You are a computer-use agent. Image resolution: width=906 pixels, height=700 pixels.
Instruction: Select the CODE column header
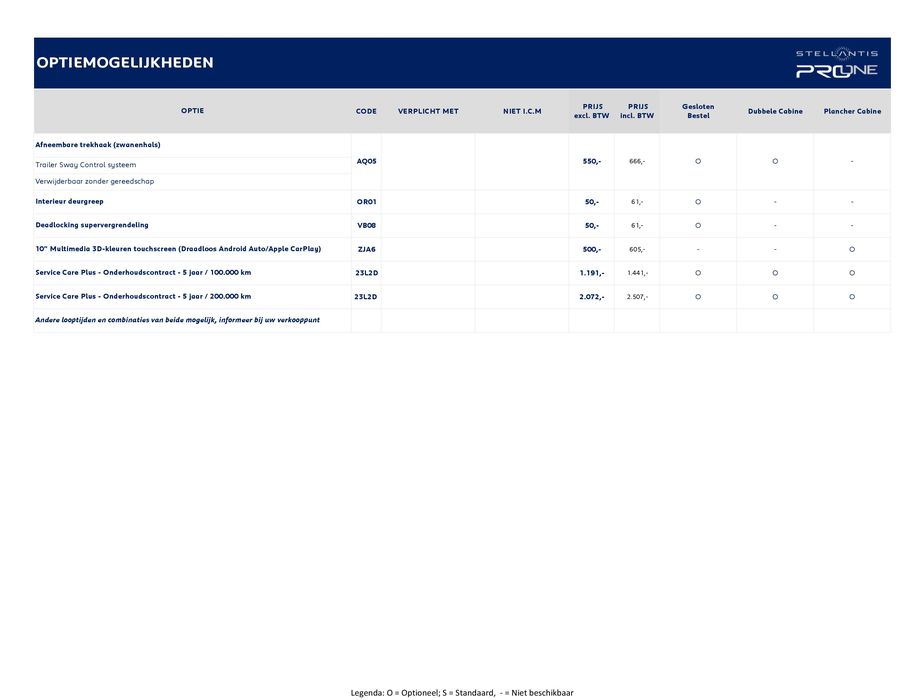click(x=366, y=111)
